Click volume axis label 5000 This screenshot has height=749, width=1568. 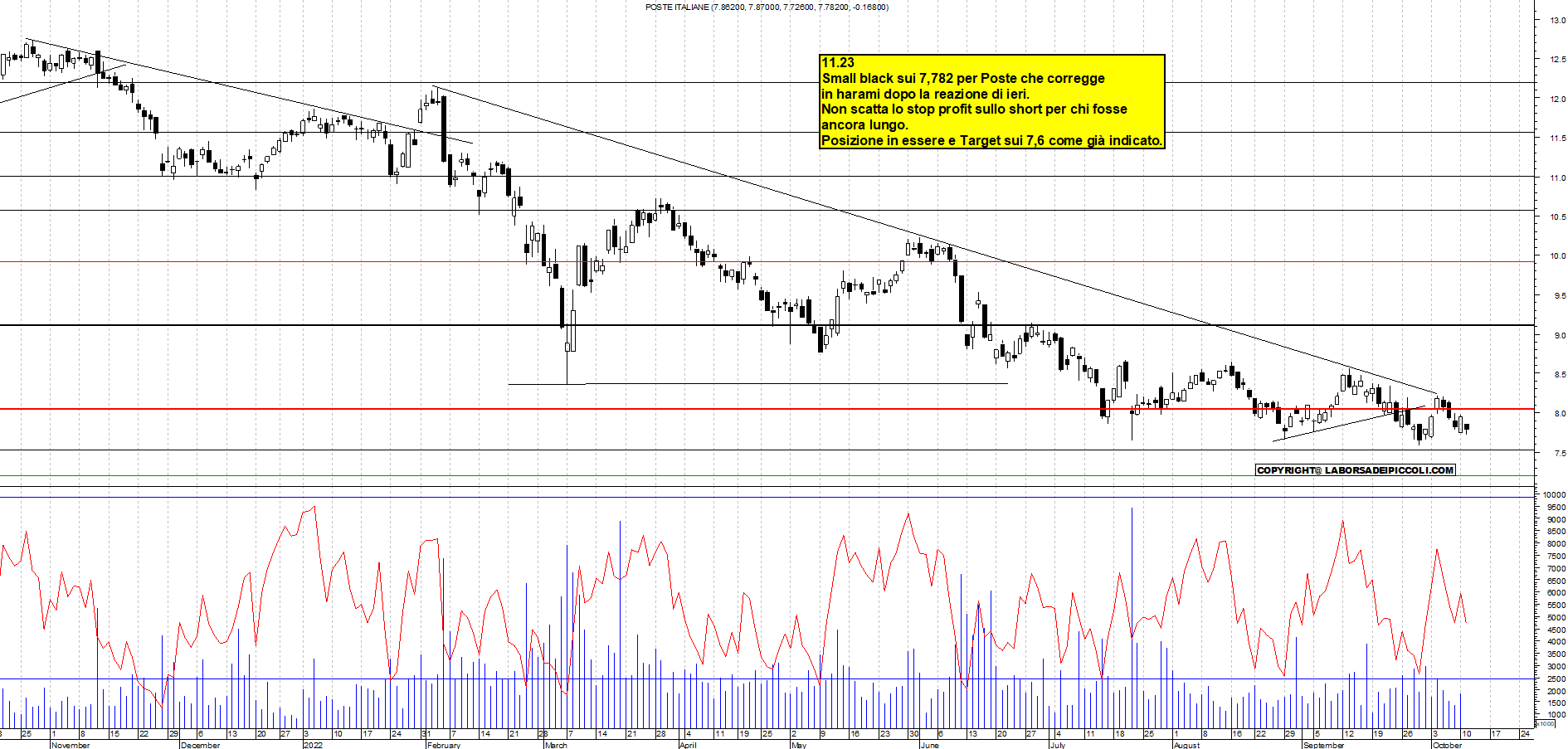coord(1556,618)
